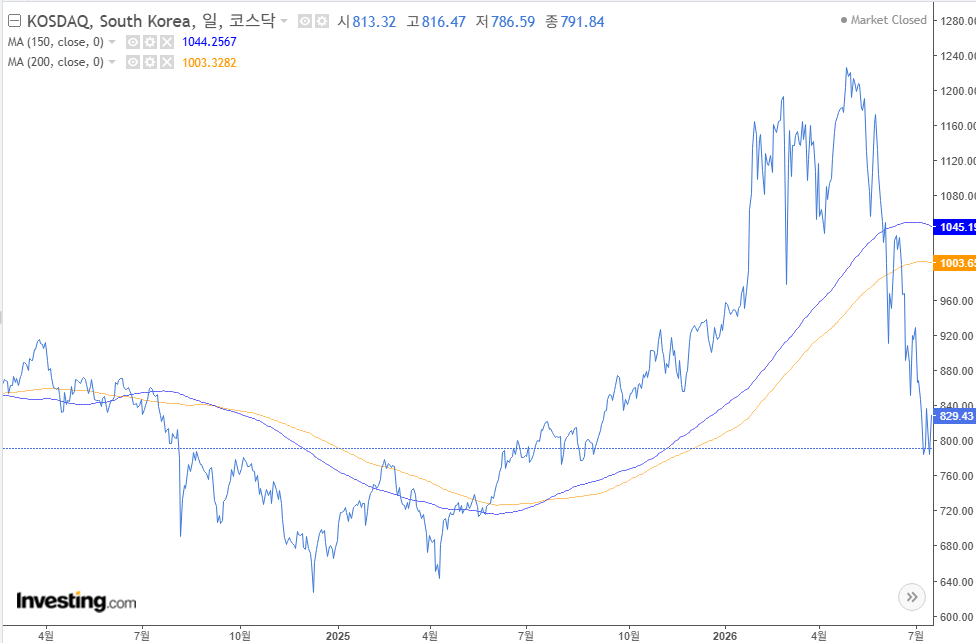
Task: Click the blue 1045 MA price label
Action: coord(955,227)
